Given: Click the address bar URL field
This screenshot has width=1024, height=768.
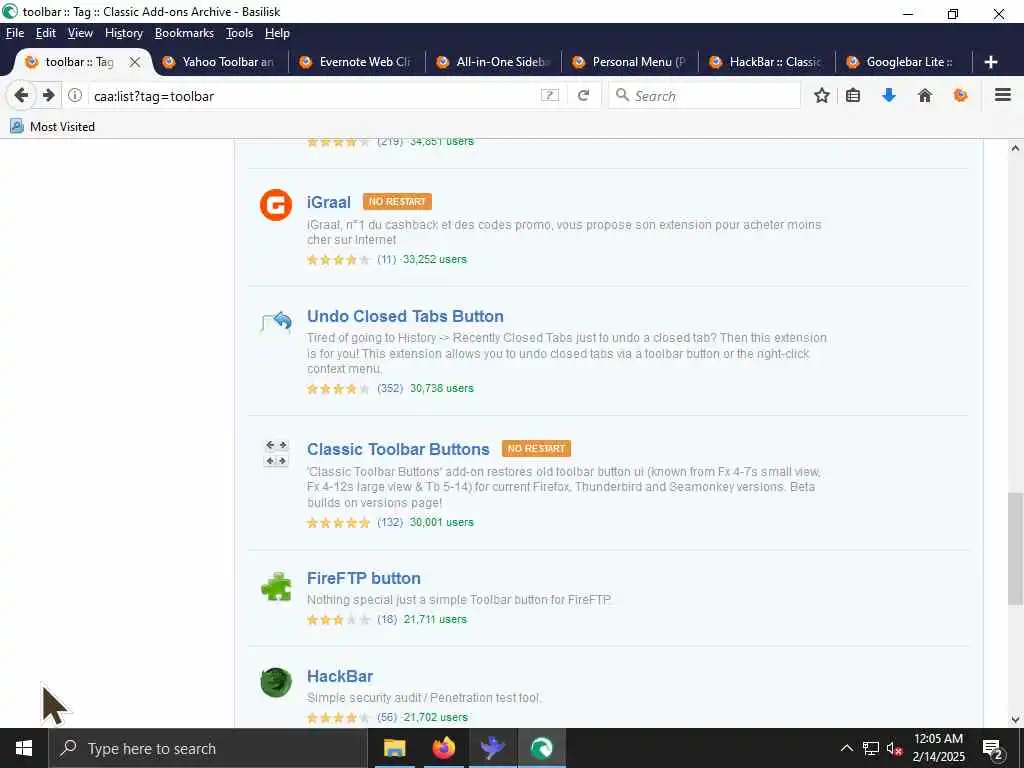Looking at the screenshot, I should [x=313, y=96].
